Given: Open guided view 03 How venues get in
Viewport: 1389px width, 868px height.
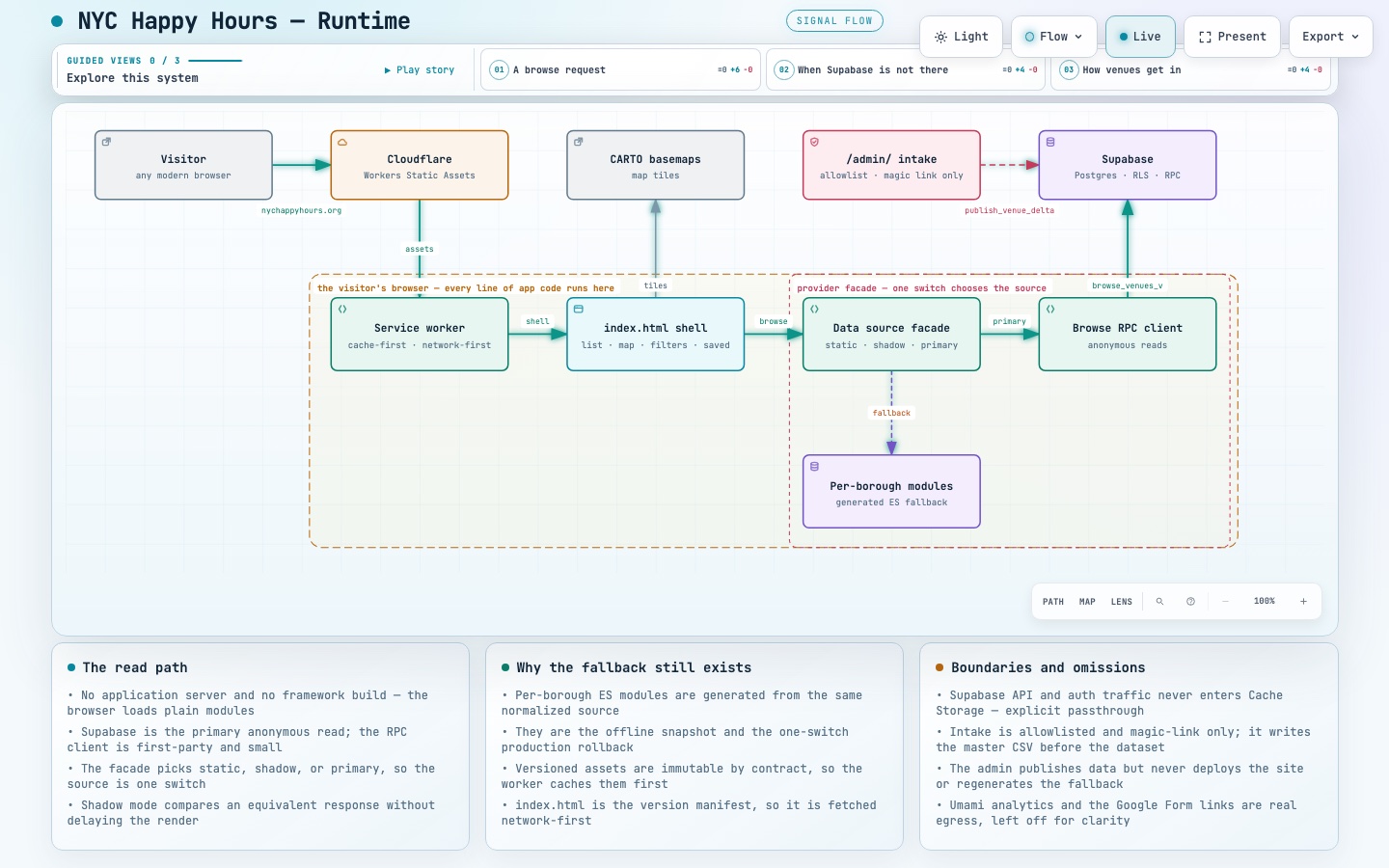Looking at the screenshot, I should click(x=1190, y=69).
